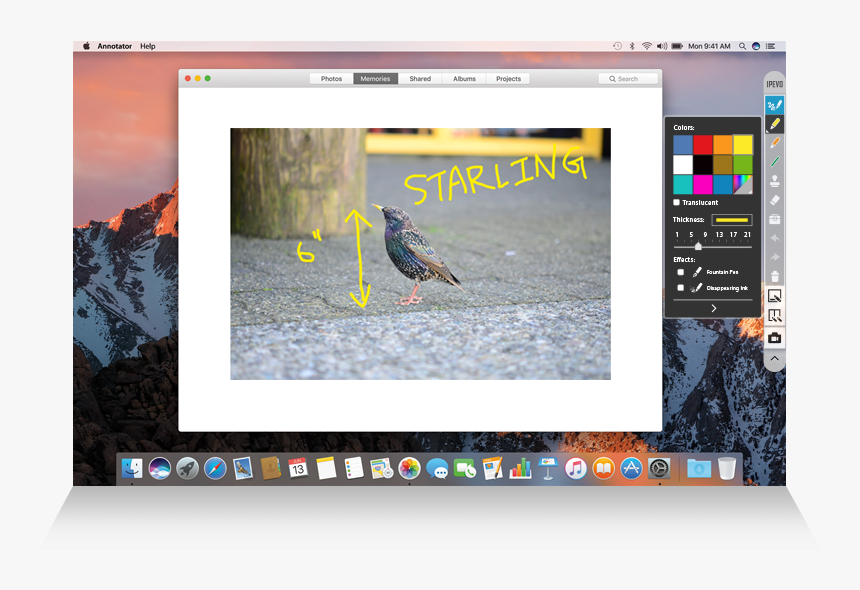860x590 pixels.
Task: Switch to the Projects tab
Action: pyautogui.click(x=508, y=79)
